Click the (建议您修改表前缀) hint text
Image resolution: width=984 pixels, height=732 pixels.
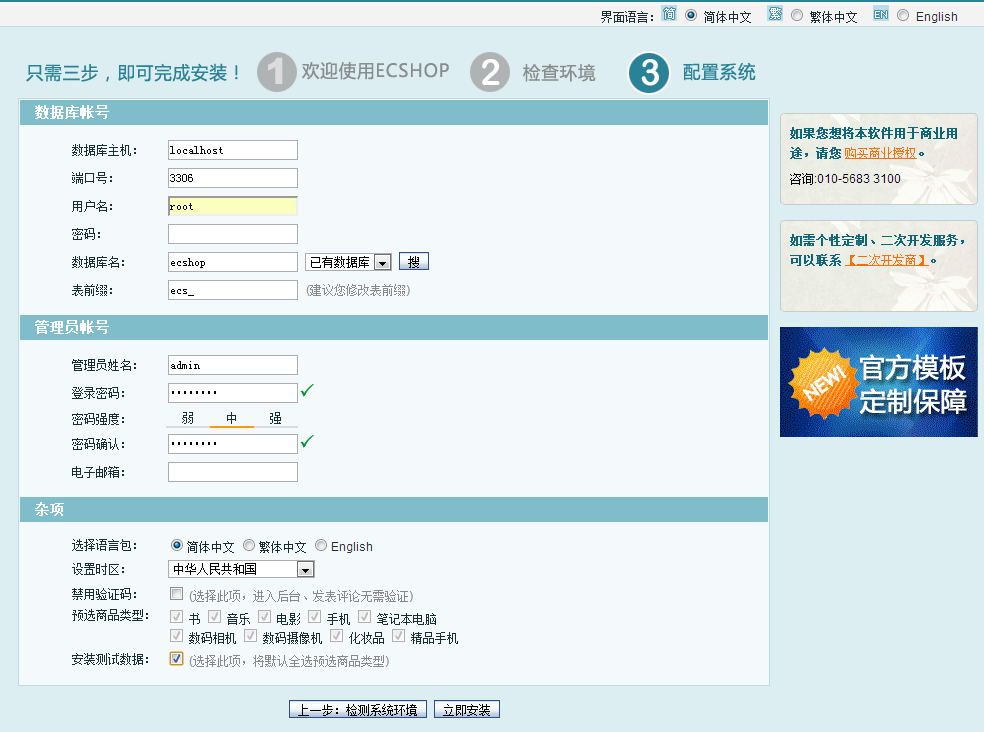[x=358, y=291]
